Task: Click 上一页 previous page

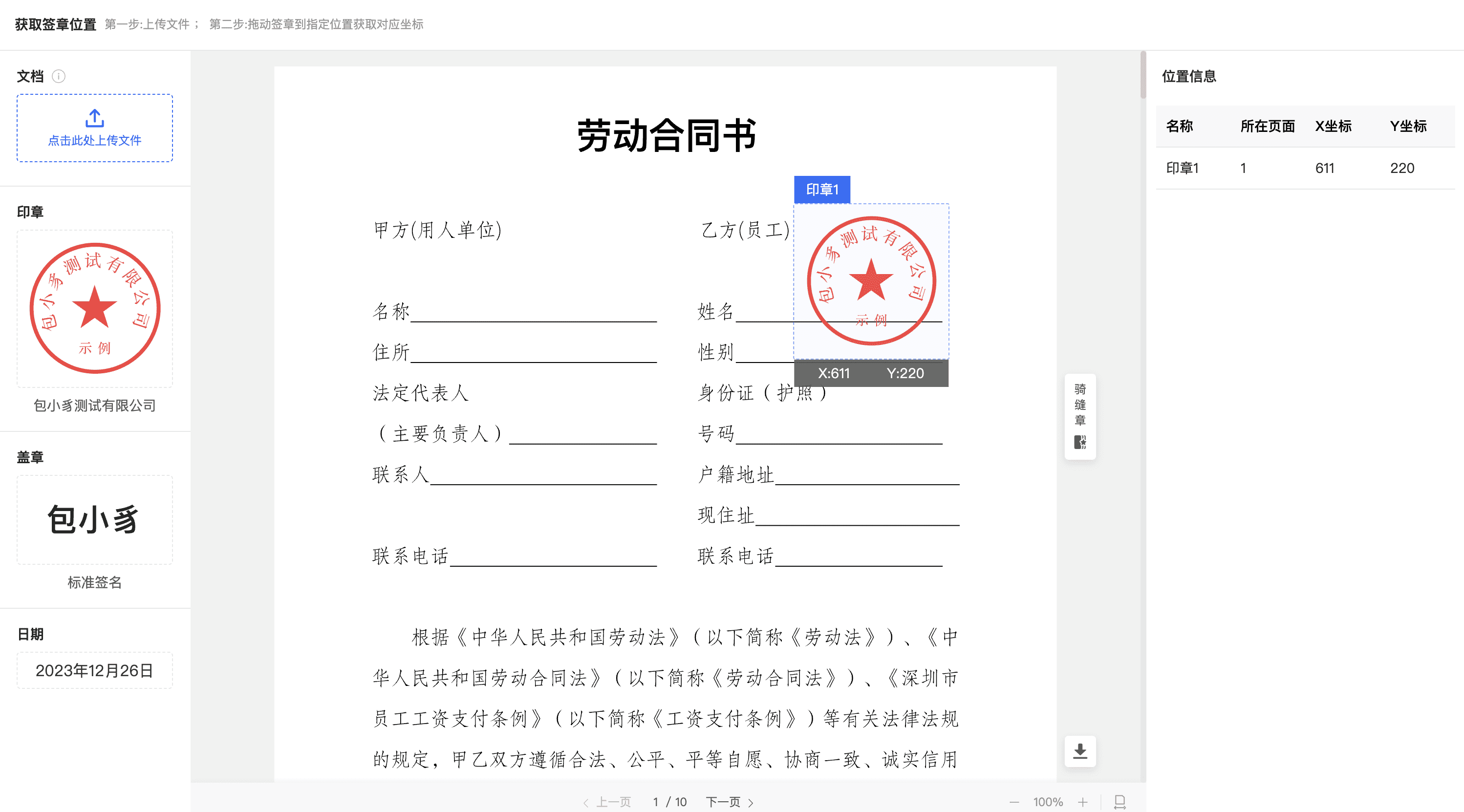Action: 613,802
